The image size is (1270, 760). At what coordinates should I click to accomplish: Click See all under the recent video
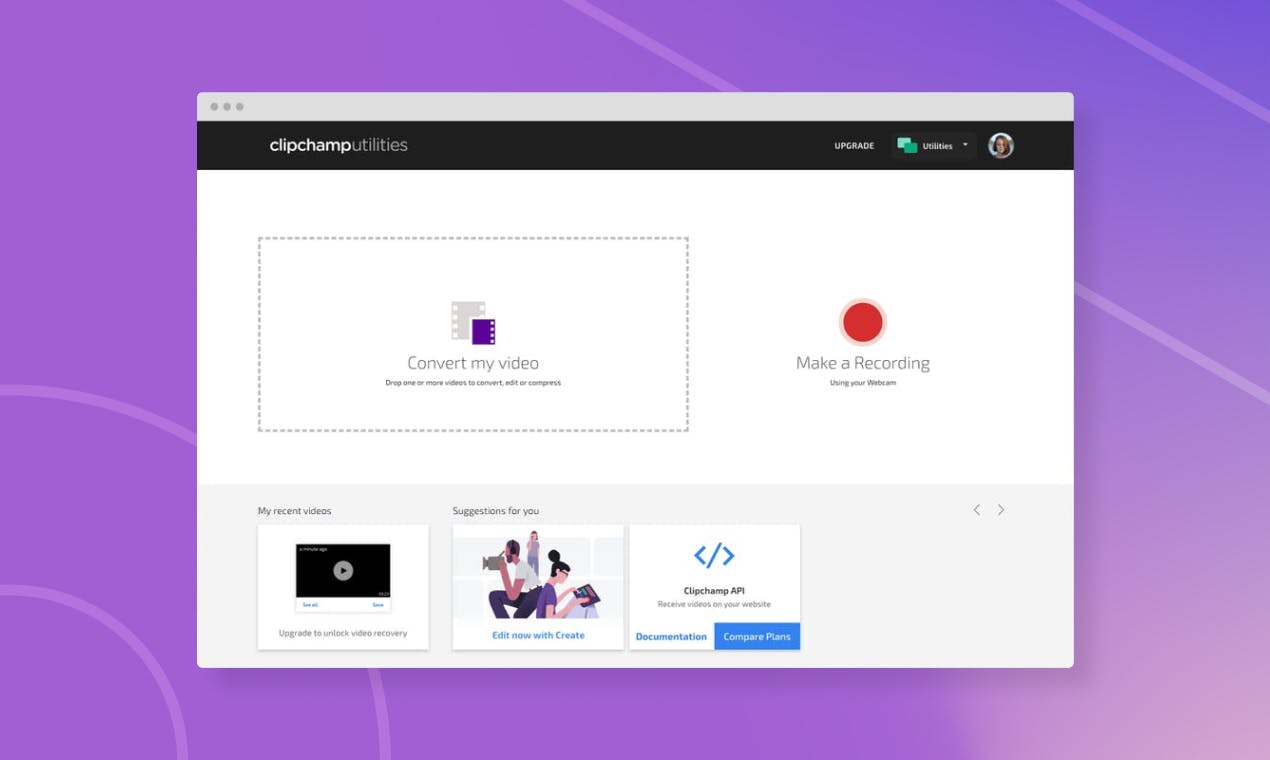pos(310,605)
